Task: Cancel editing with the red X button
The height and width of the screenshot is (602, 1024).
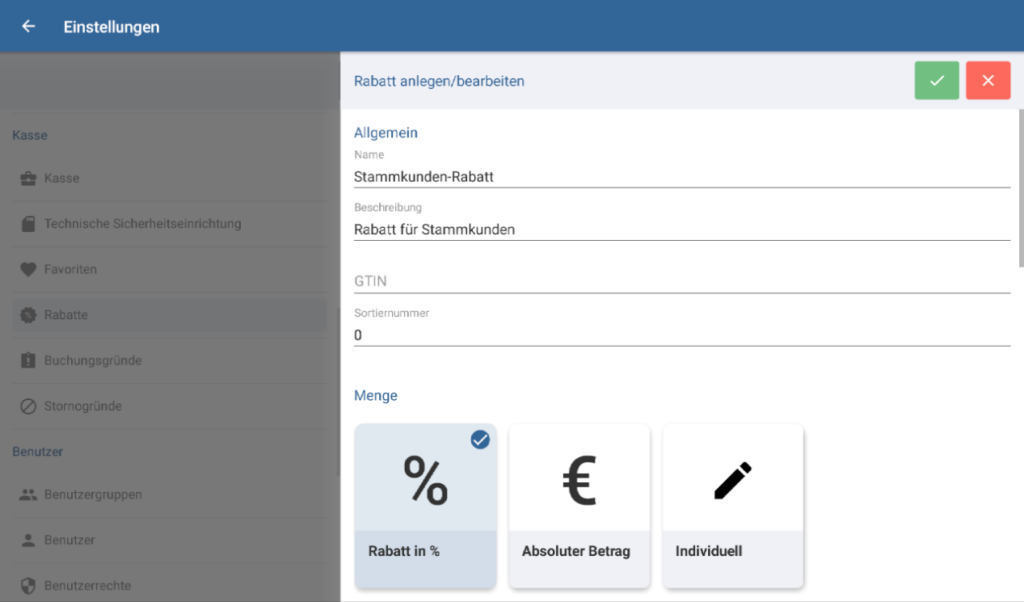Action: [988, 81]
